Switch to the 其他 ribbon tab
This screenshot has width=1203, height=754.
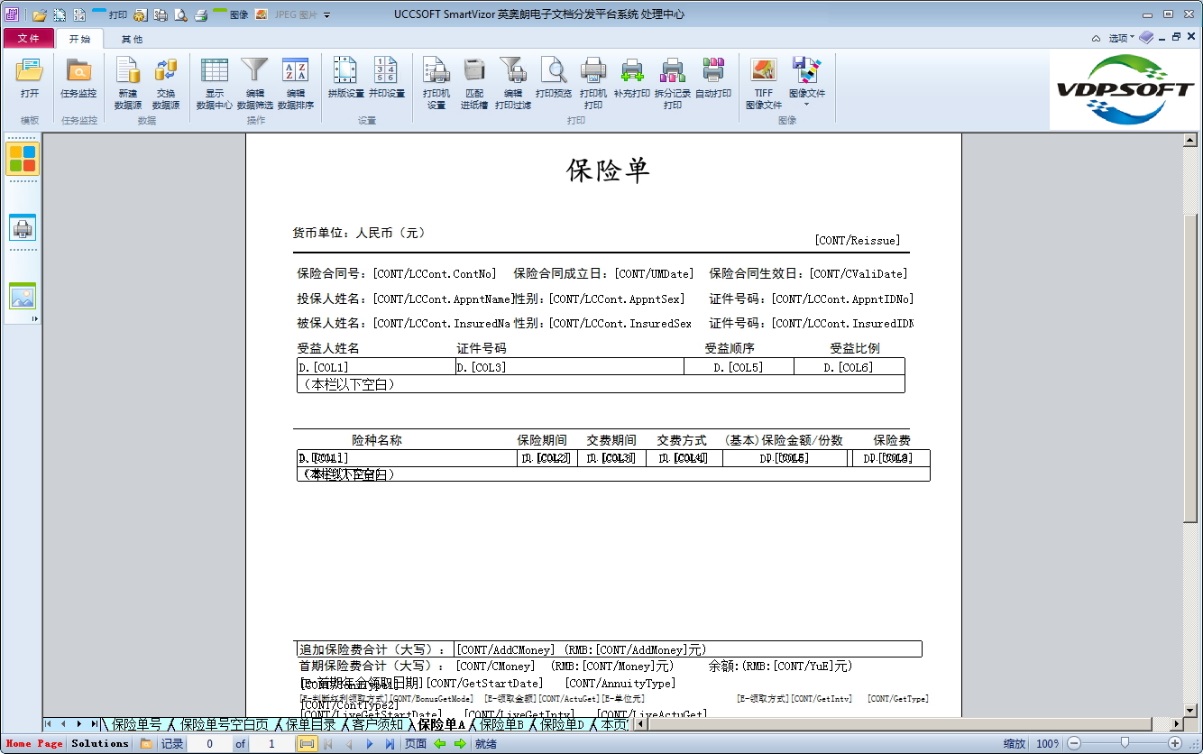(x=131, y=36)
